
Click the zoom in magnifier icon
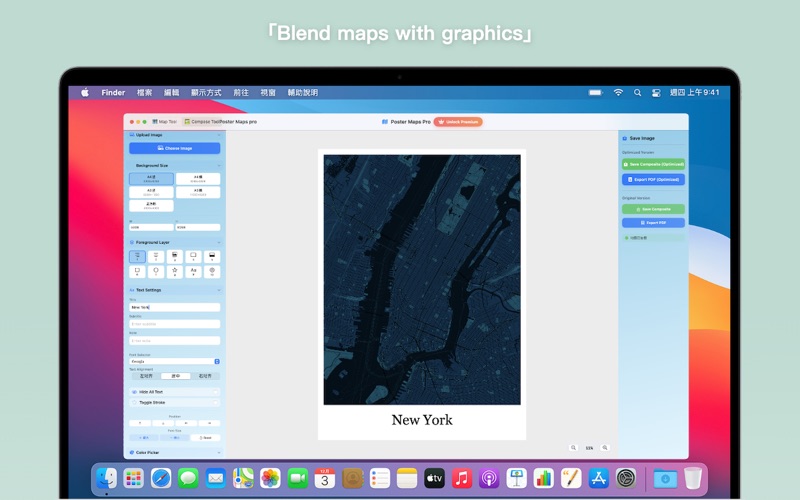pos(605,448)
